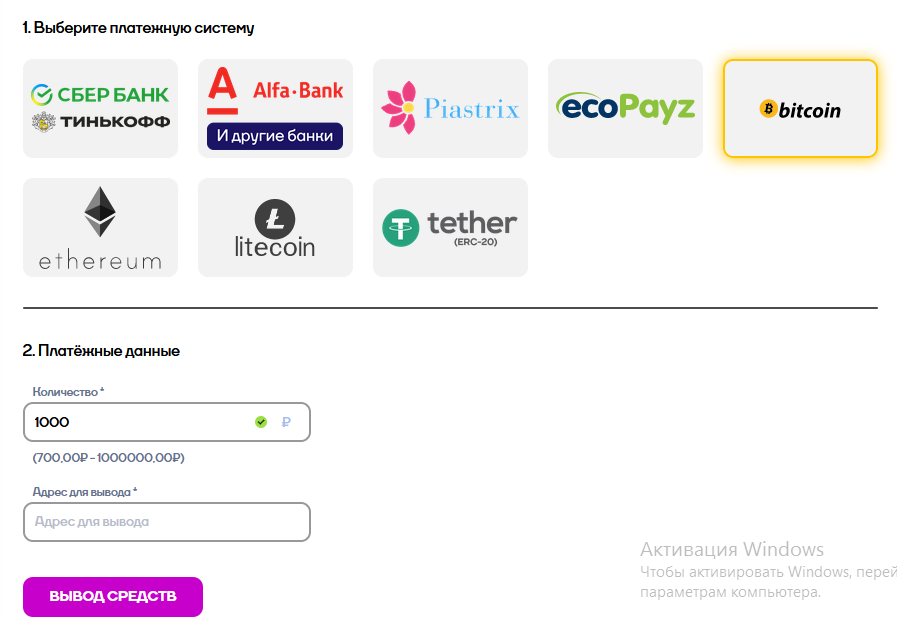897x617 pixels.
Task: Select the highlighted bitcoin tile
Action: (x=800, y=108)
